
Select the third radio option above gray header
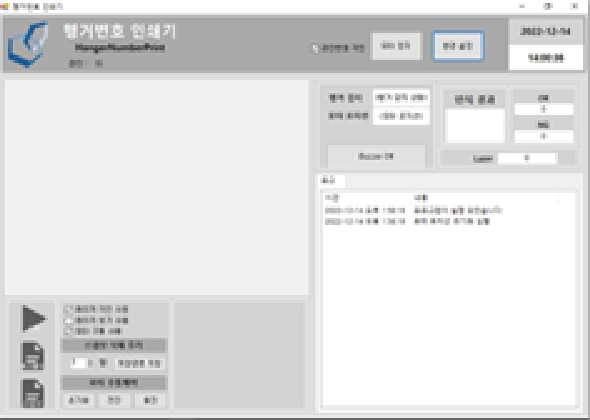click(x=68, y=331)
